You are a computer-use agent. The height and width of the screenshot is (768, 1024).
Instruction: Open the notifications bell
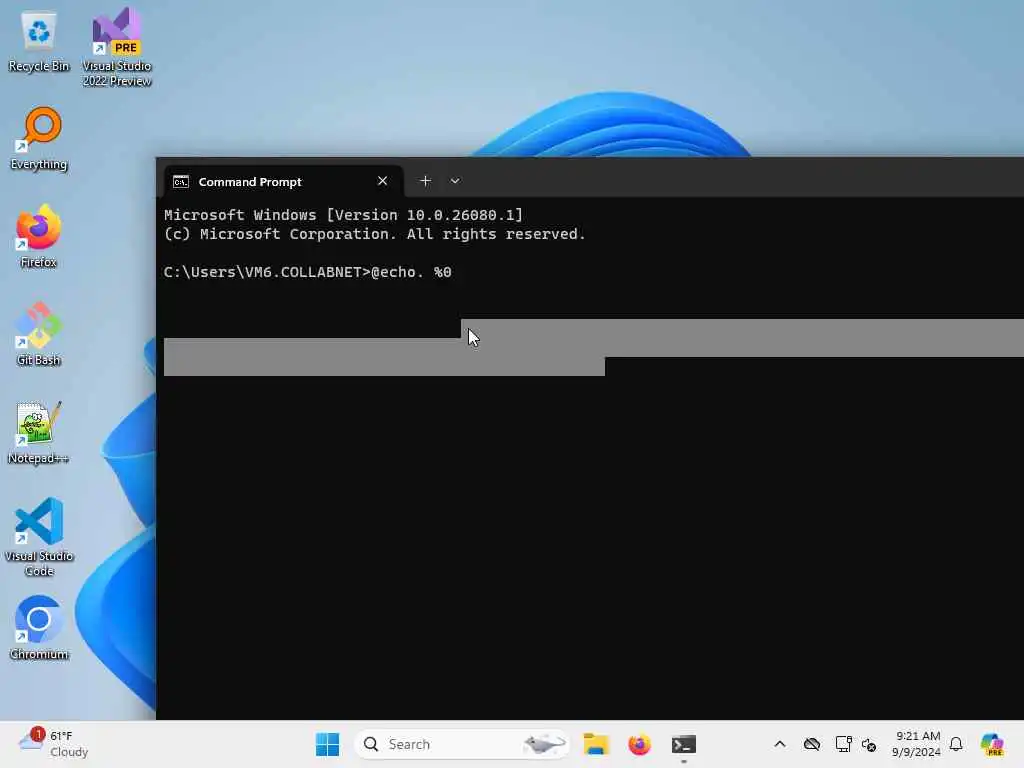pyautogui.click(x=956, y=744)
